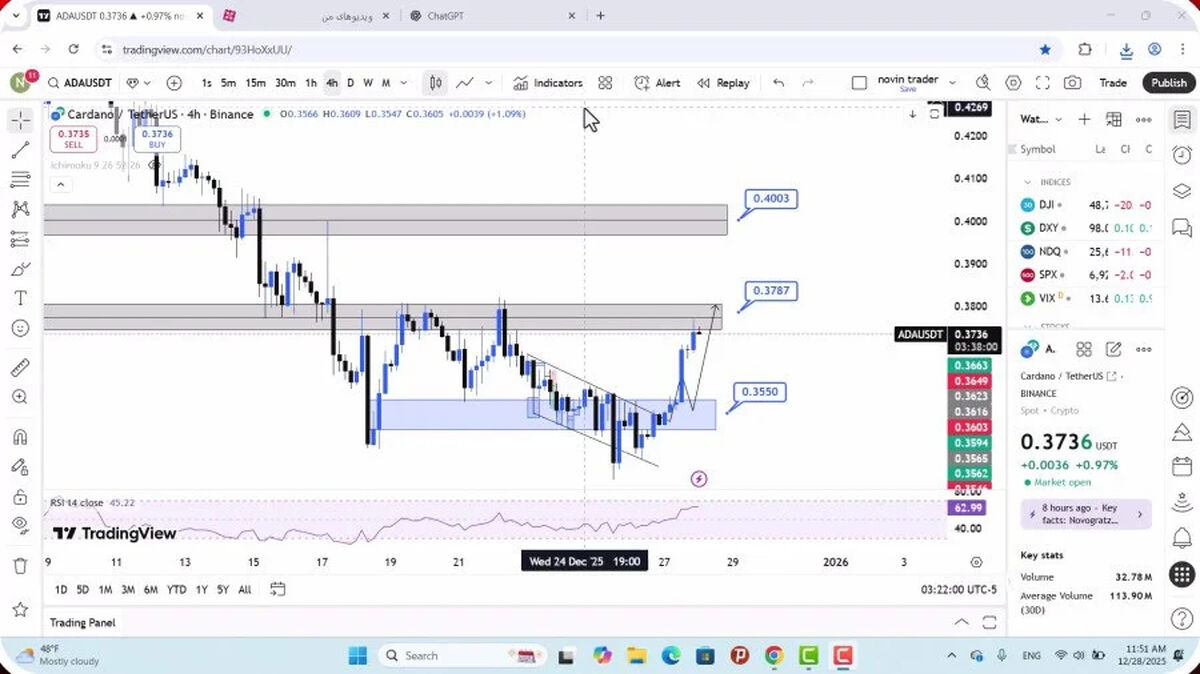Click the 0.3736 BUY button
The height and width of the screenshot is (674, 1200).
tap(157, 139)
